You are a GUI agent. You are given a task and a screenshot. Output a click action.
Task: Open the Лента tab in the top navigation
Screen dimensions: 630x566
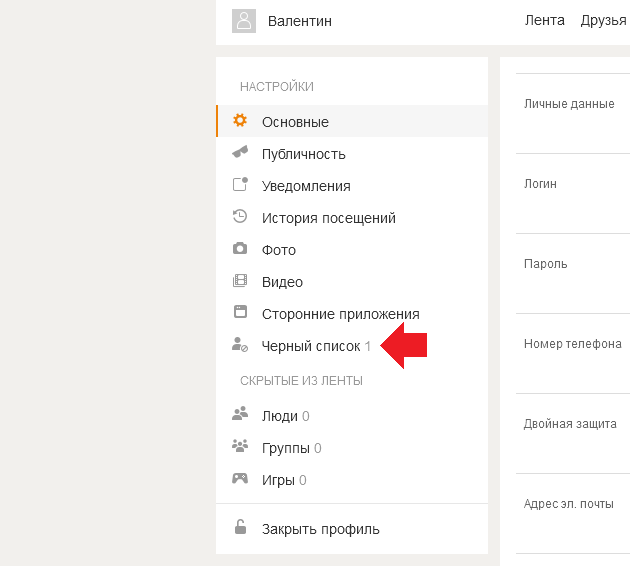544,20
